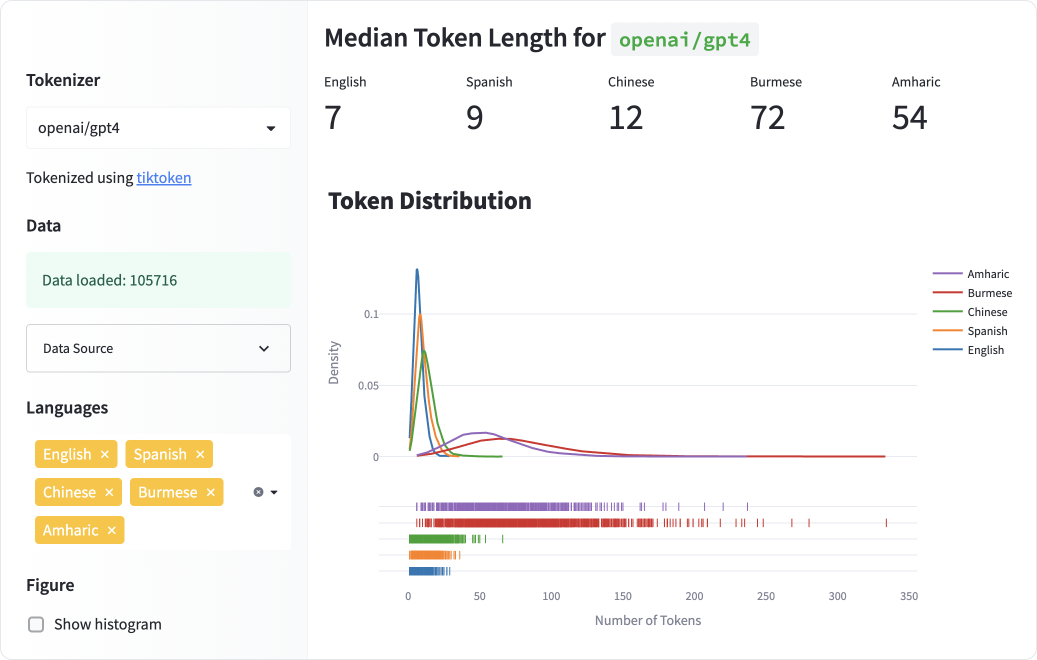
Task: Click the Data loaded: 105716 banner
Action: click(158, 280)
